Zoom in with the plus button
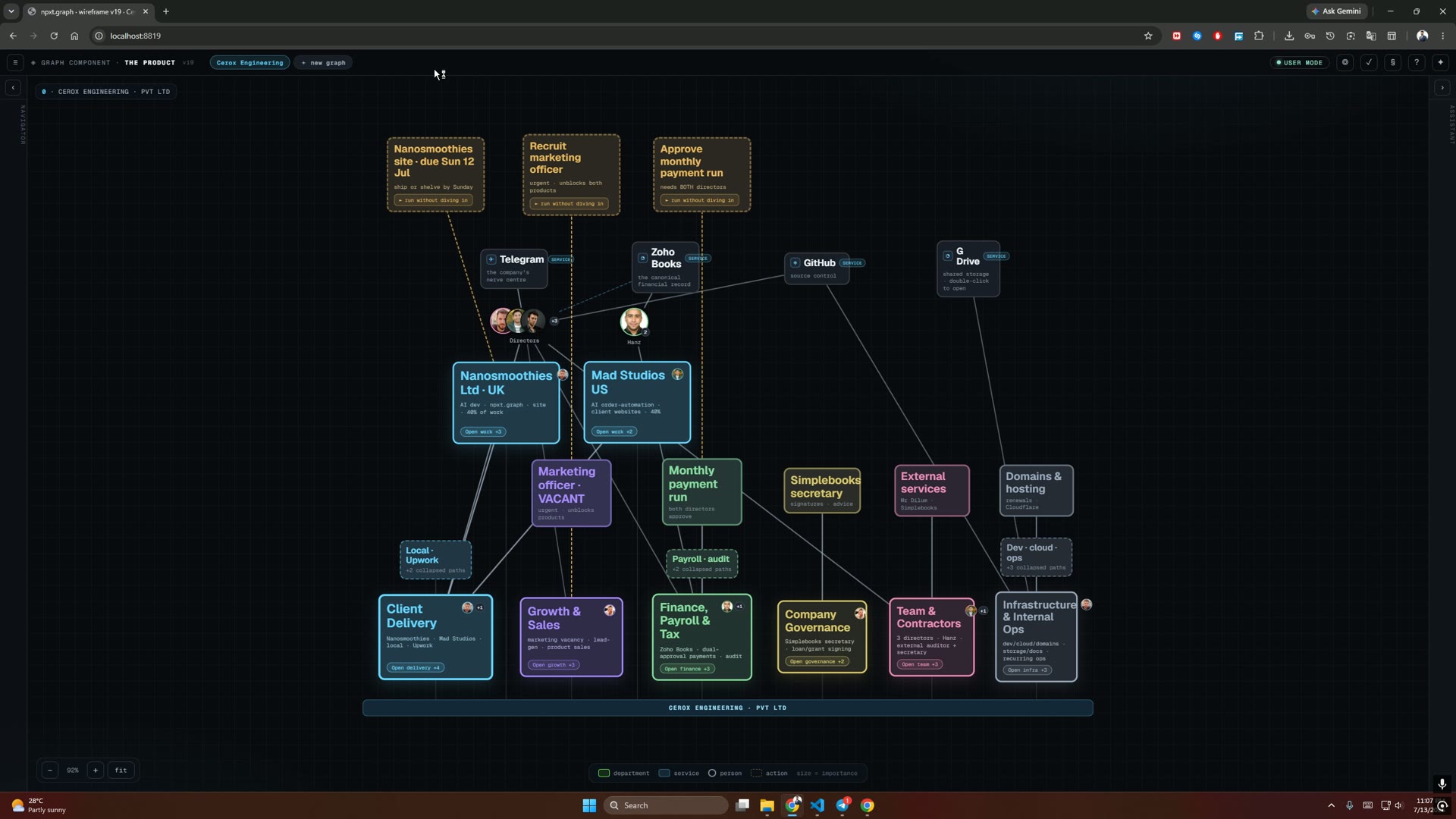 pyautogui.click(x=96, y=770)
